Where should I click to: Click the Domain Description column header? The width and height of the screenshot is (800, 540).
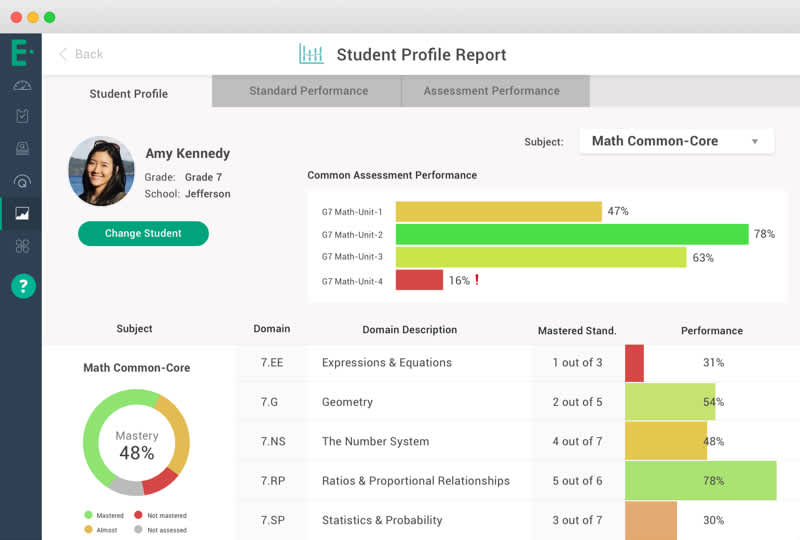click(x=410, y=330)
